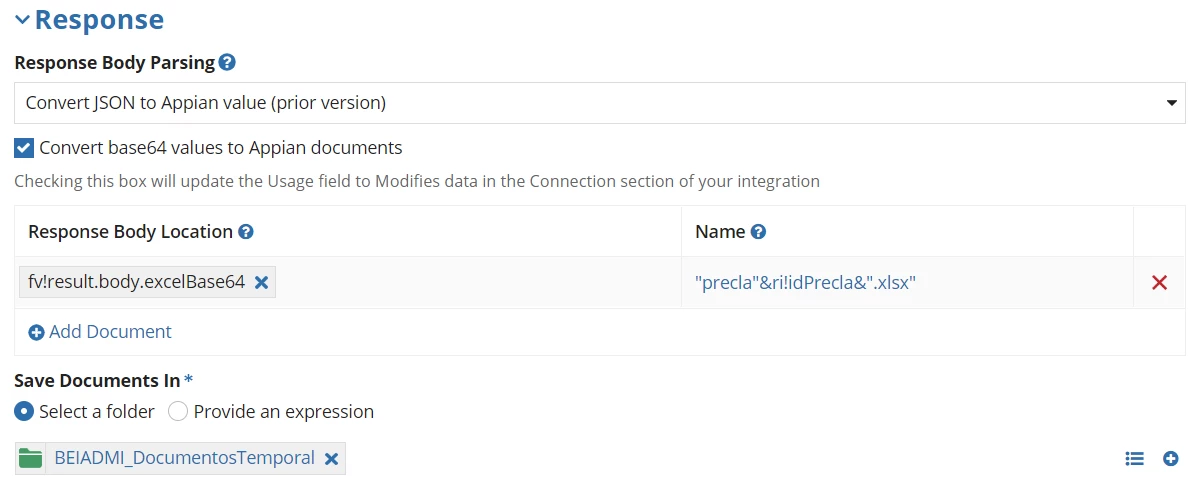Choose the Provide an expression radio option
1204x492 pixels.
point(178,411)
